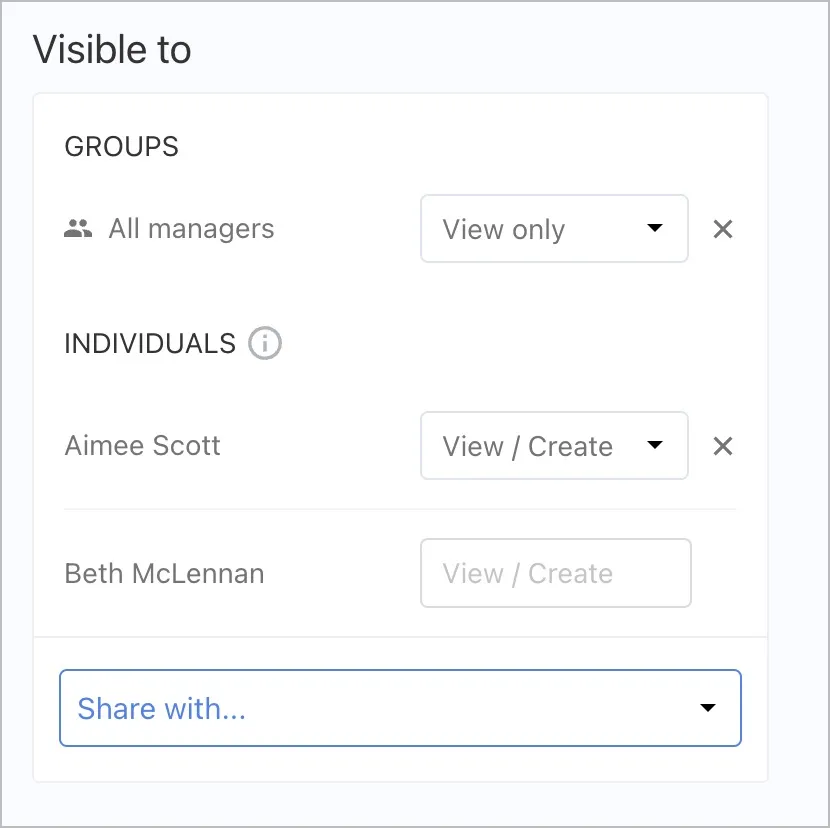The width and height of the screenshot is (830, 828).
Task: Click the caret arrow in Share with field
Action: point(708,708)
